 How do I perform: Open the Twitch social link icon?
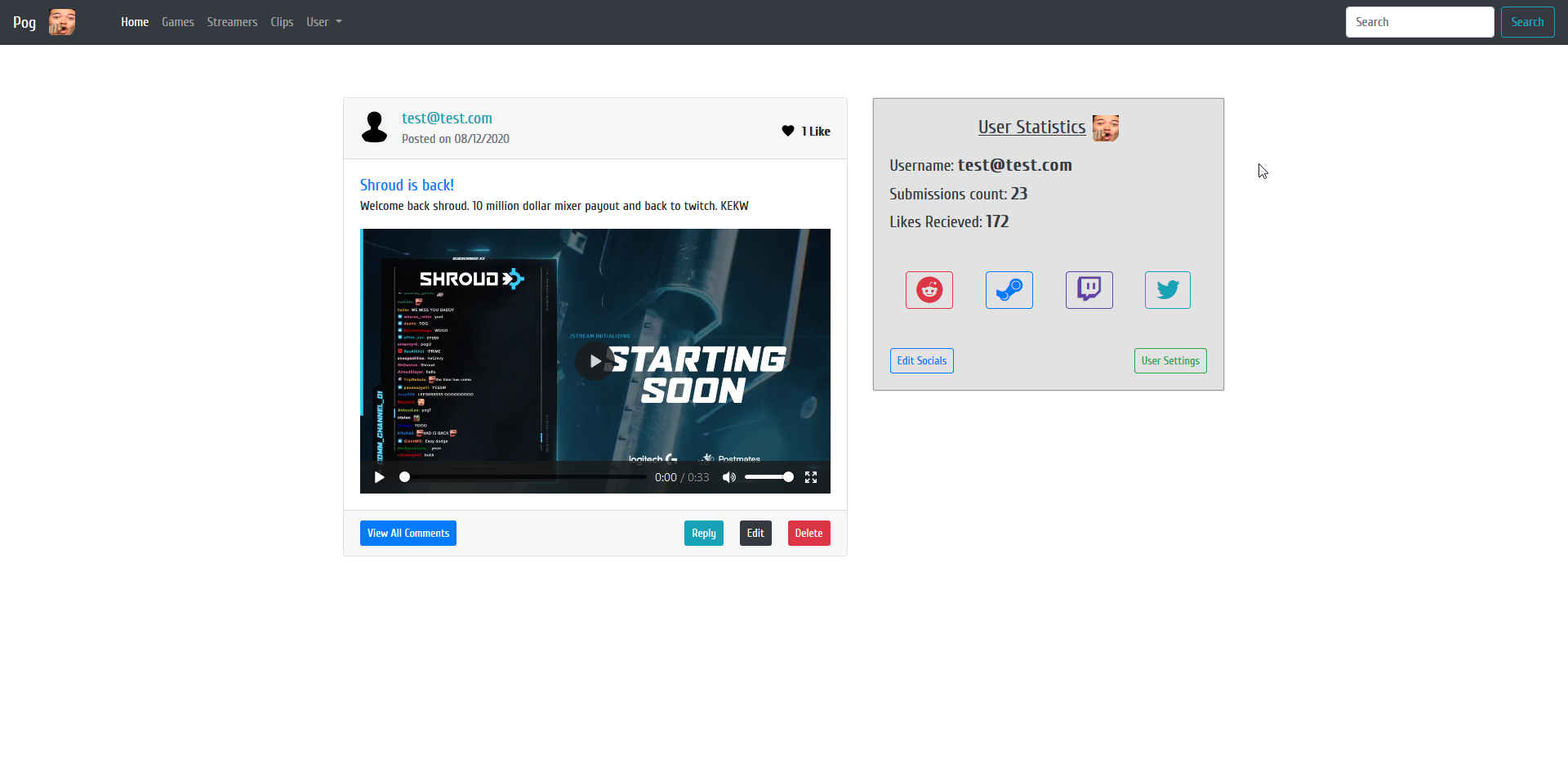(x=1089, y=290)
